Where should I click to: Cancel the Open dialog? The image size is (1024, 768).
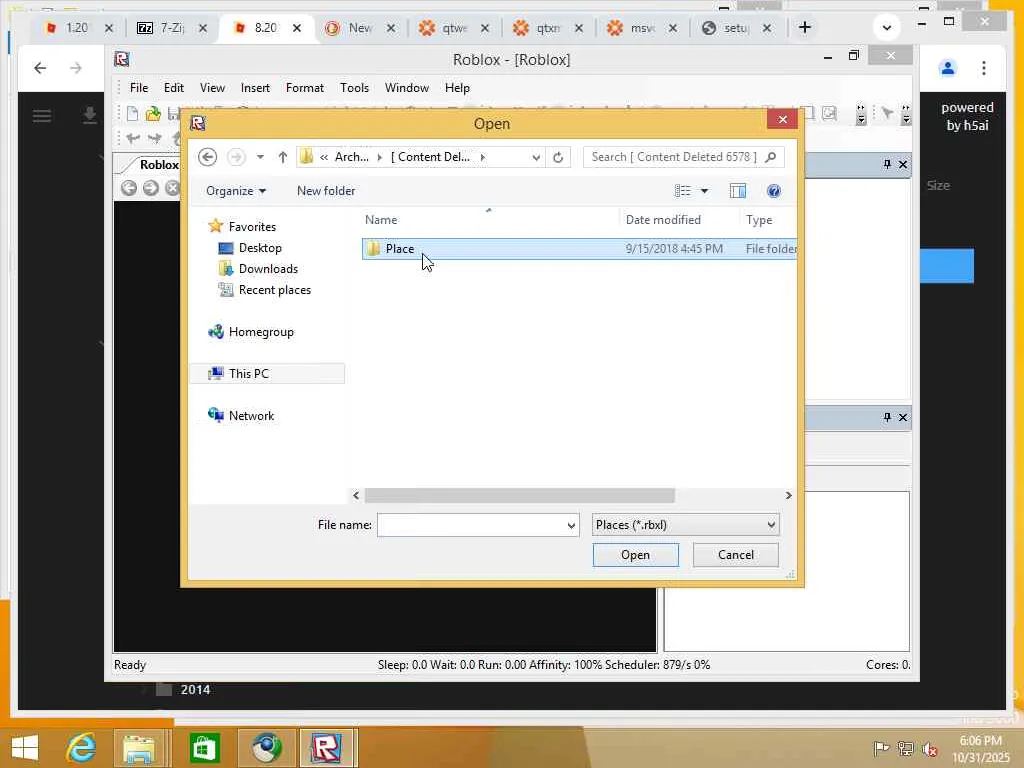tap(735, 555)
